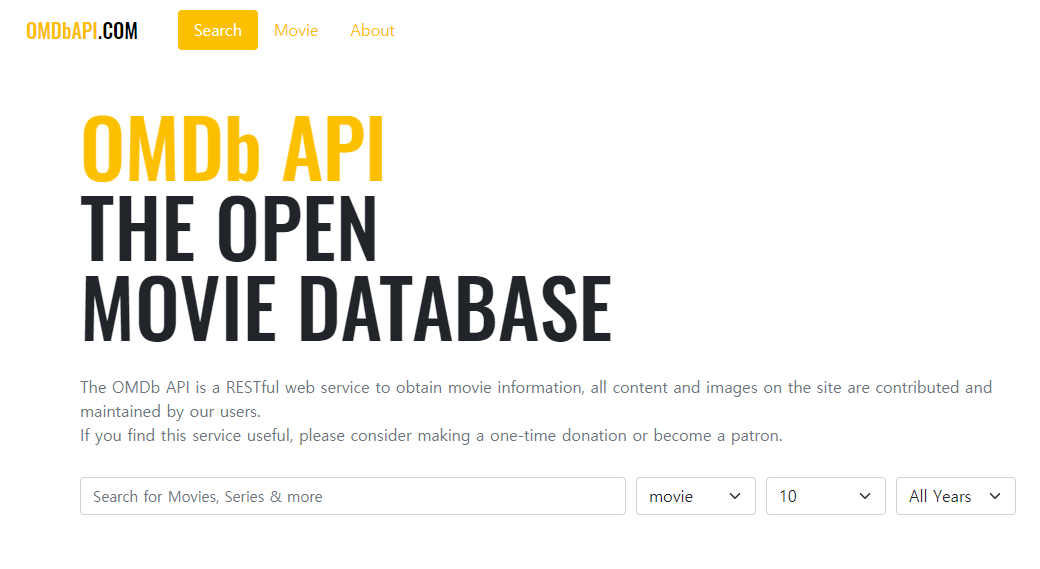
Task: Click the OMDbAPI.COM logo
Action: (x=82, y=31)
